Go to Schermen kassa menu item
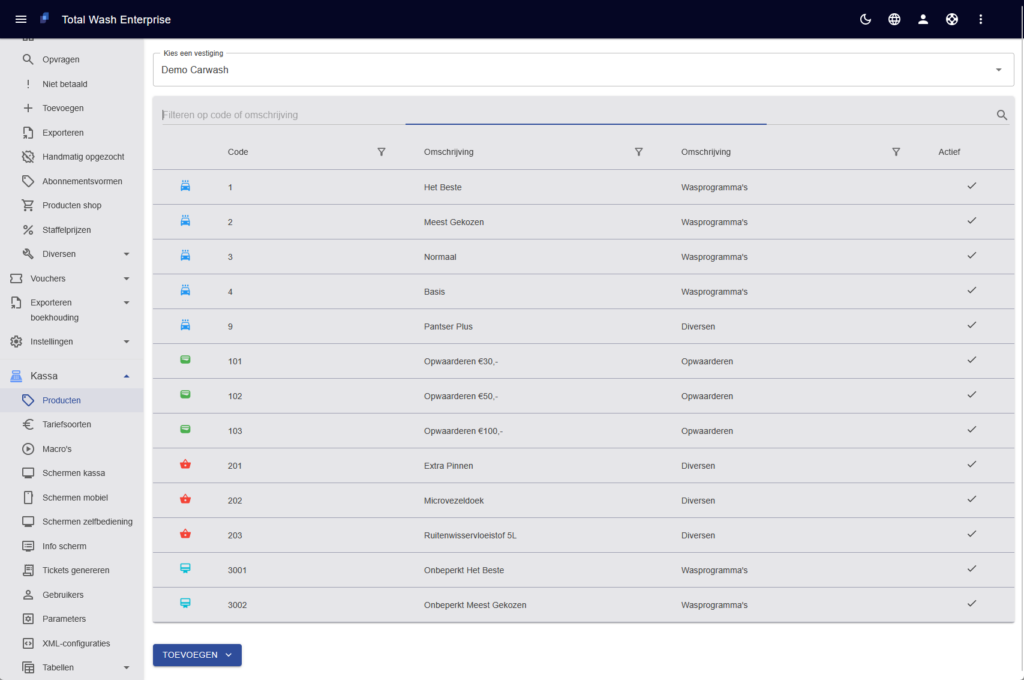The image size is (1024, 680). tap(73, 473)
